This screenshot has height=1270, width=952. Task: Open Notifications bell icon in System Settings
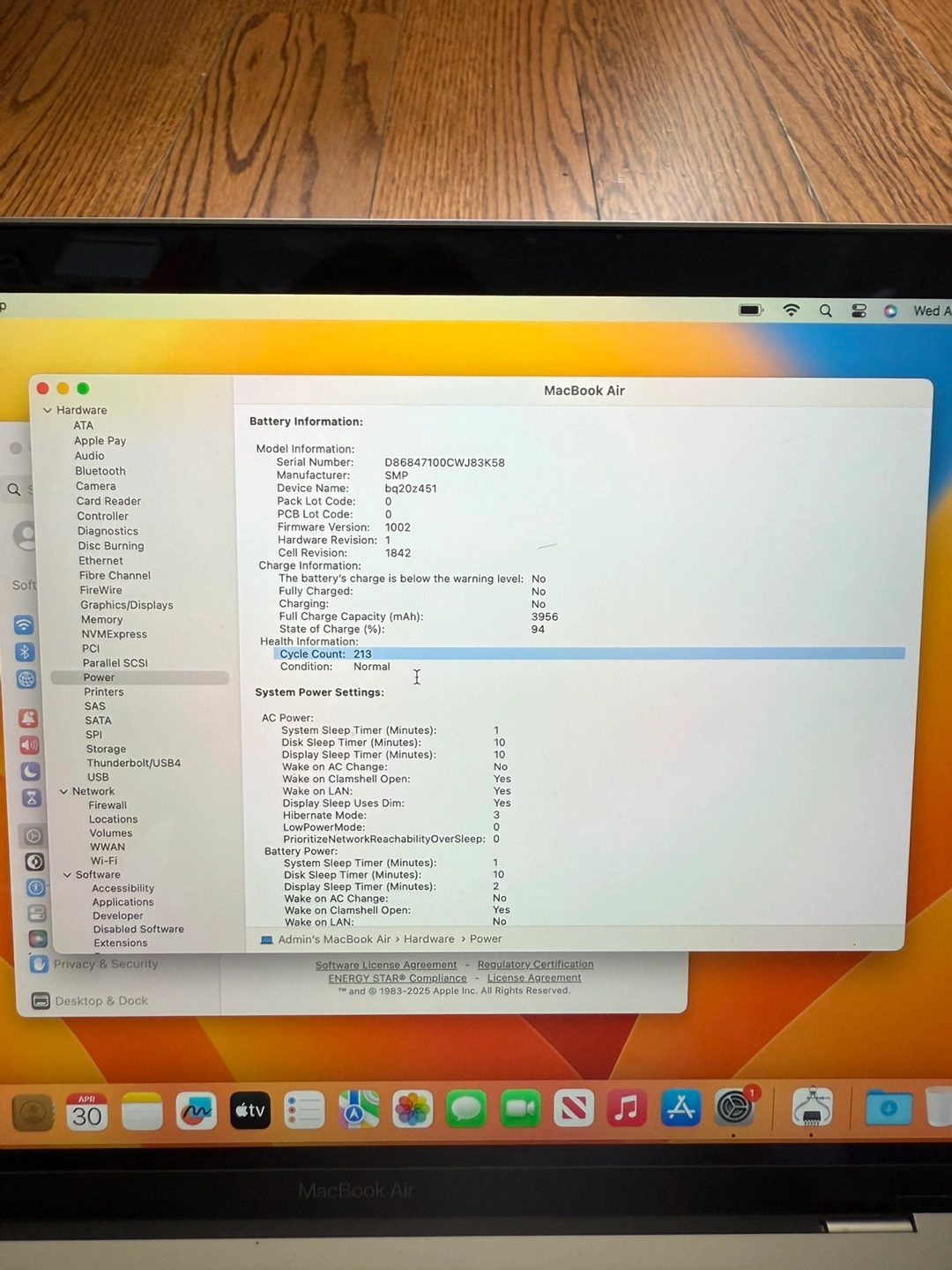tap(28, 718)
